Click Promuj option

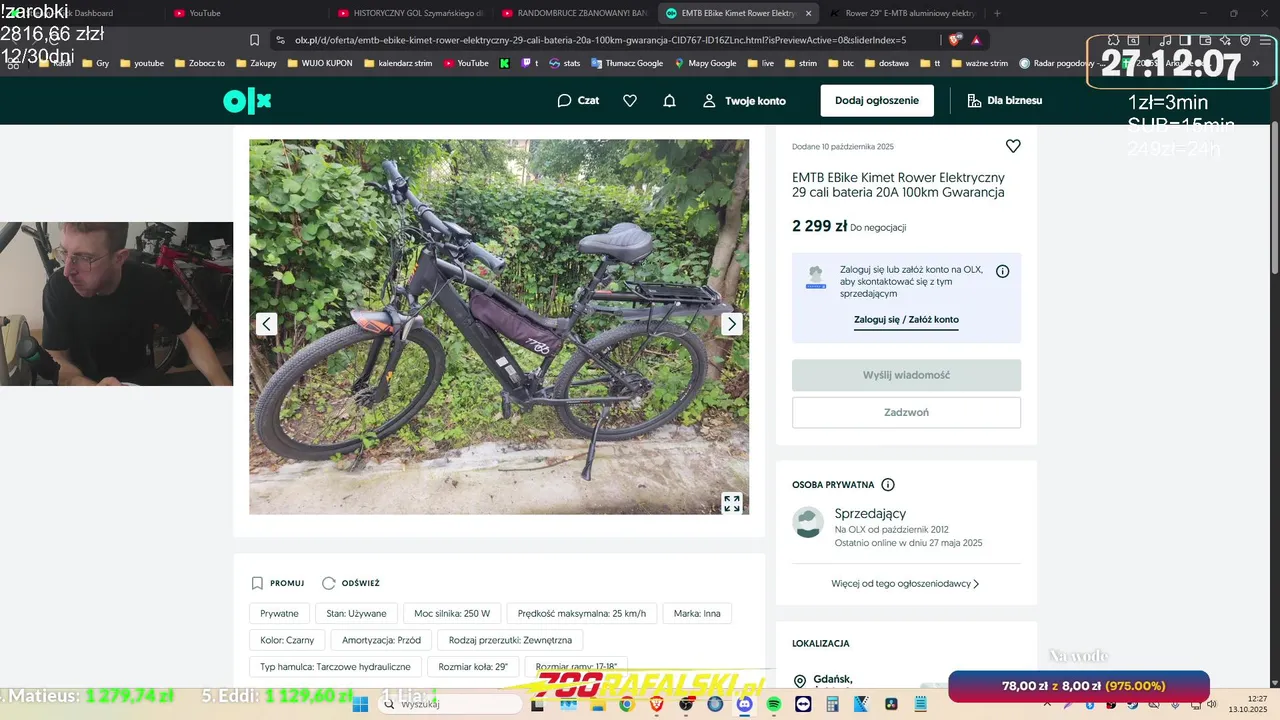(x=277, y=583)
